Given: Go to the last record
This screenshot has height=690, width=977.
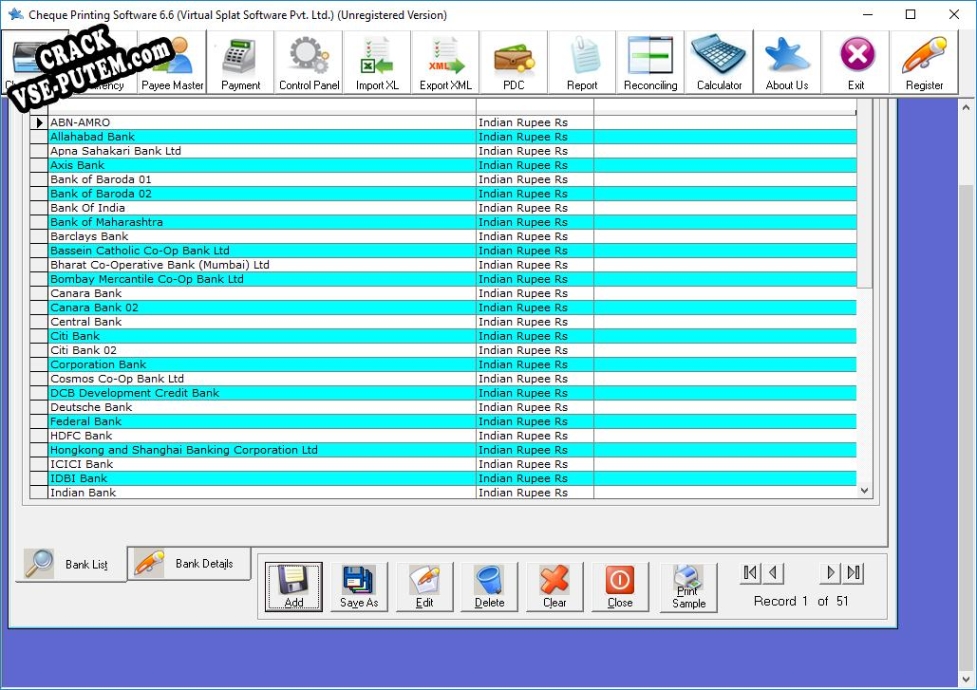Looking at the screenshot, I should [853, 573].
